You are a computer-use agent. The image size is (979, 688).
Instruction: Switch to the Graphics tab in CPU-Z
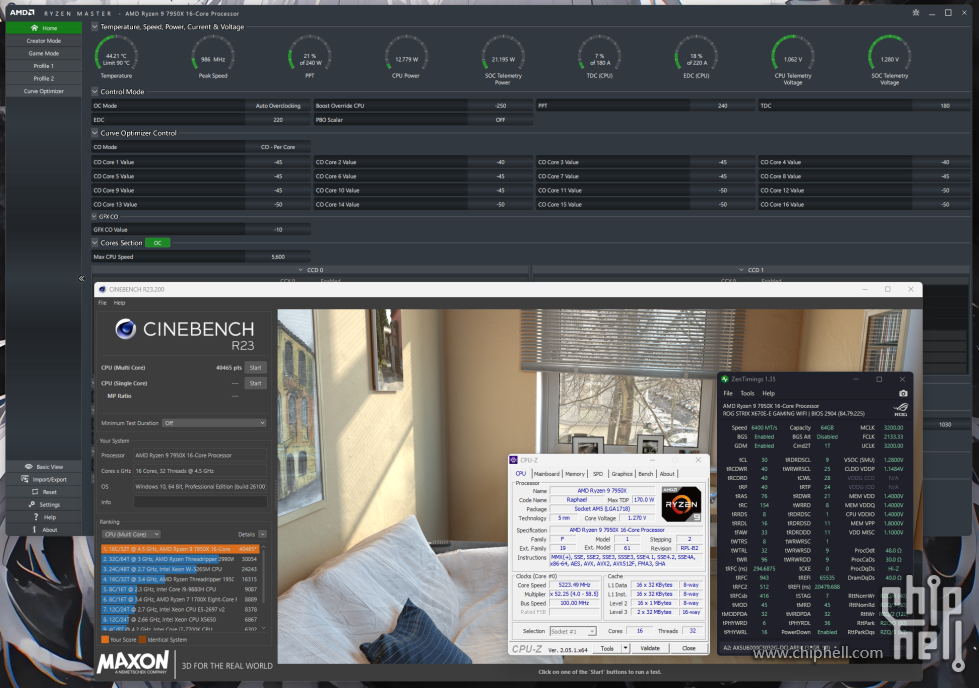tap(622, 474)
